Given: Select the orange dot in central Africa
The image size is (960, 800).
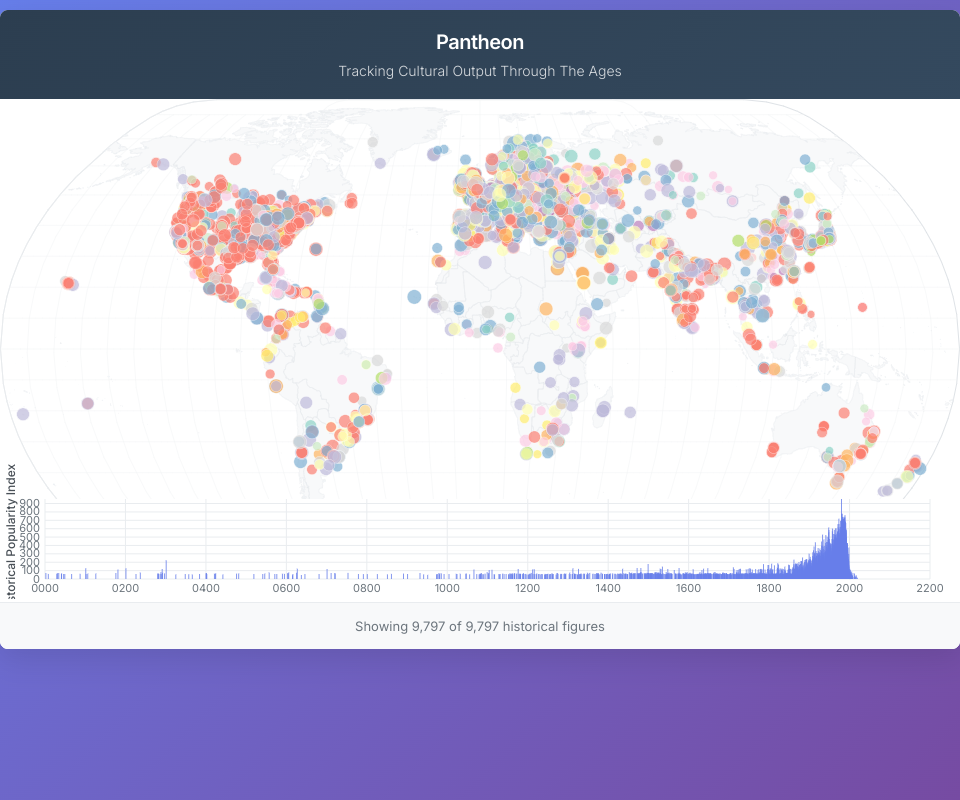Looking at the screenshot, I should click(x=546, y=309).
